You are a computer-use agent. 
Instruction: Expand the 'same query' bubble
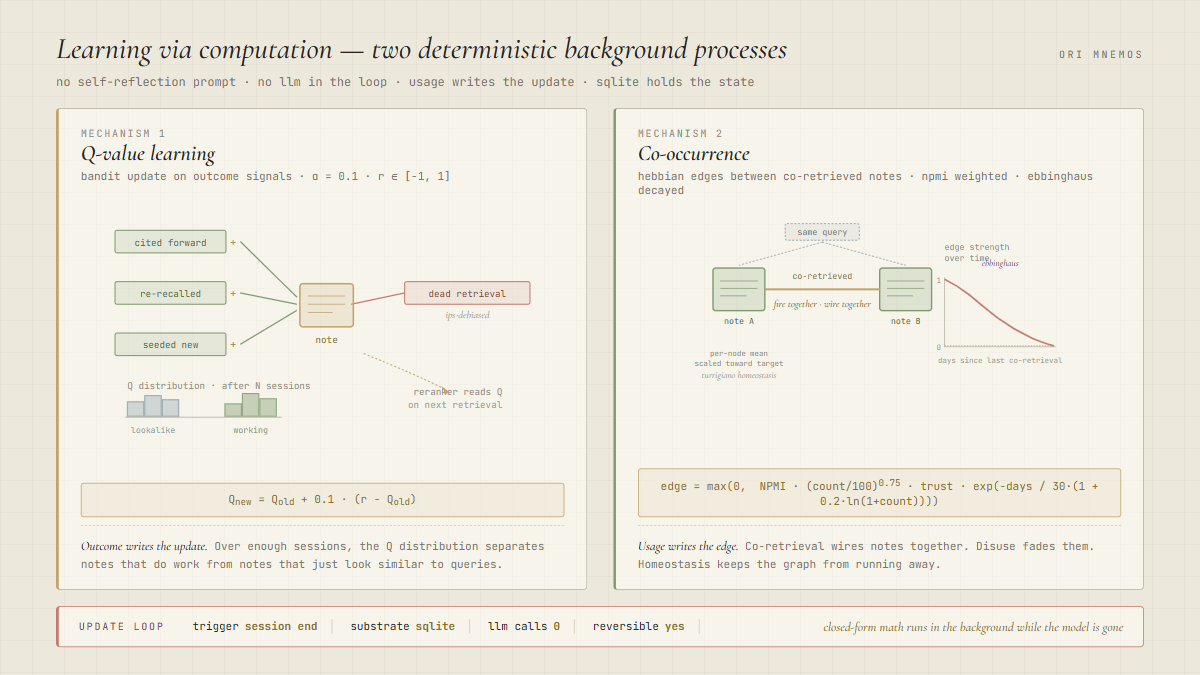(x=822, y=231)
